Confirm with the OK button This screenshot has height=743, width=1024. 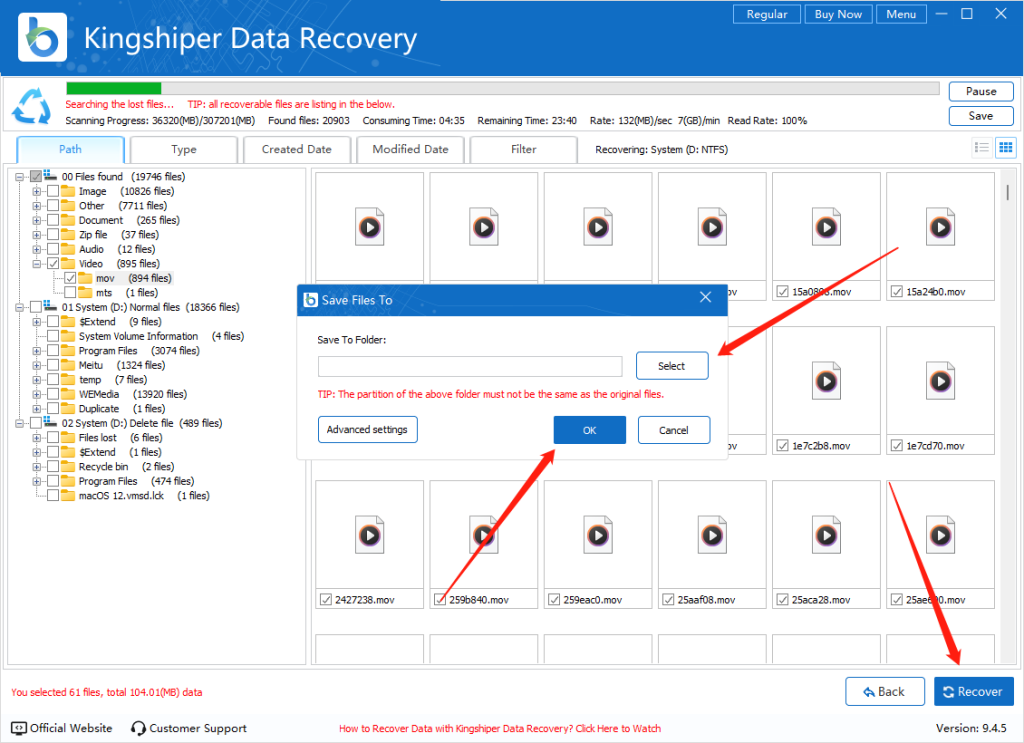589,430
